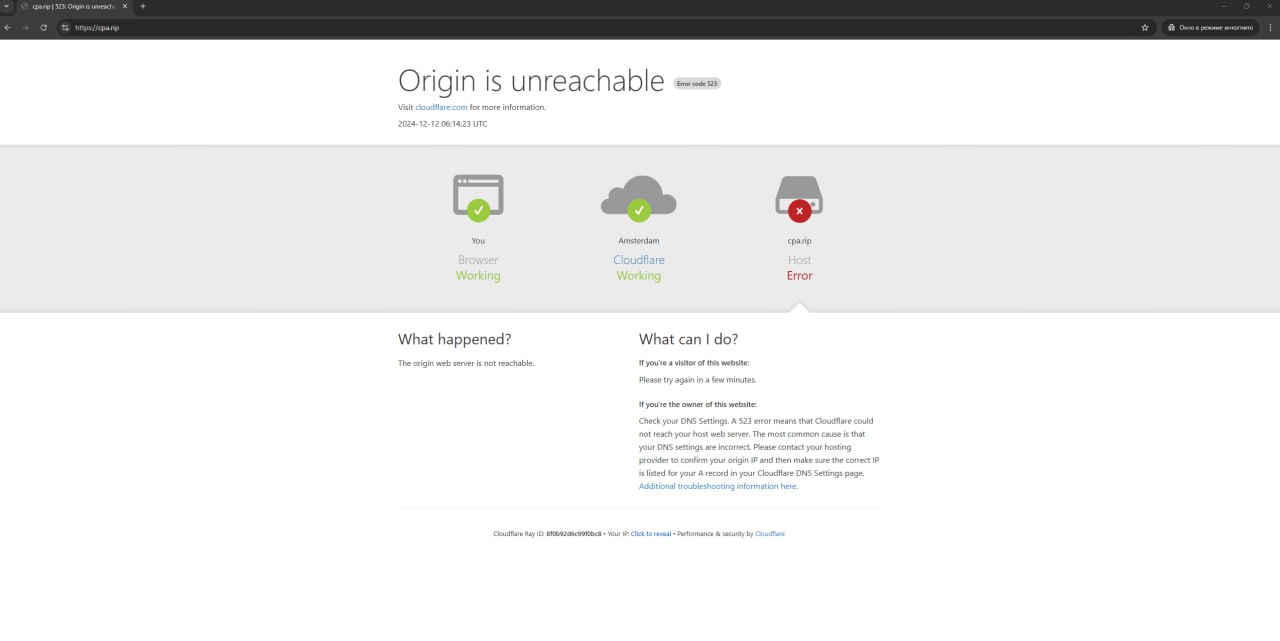Focus the address bar showing https://cpa.rip

click(606, 27)
